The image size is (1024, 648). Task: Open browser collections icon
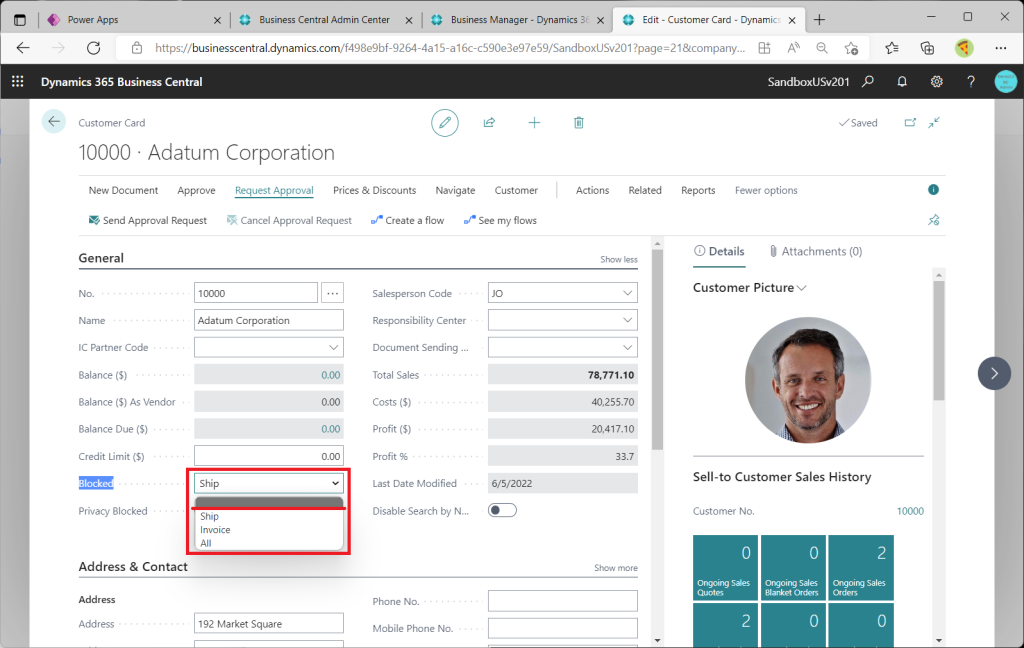coord(927,48)
